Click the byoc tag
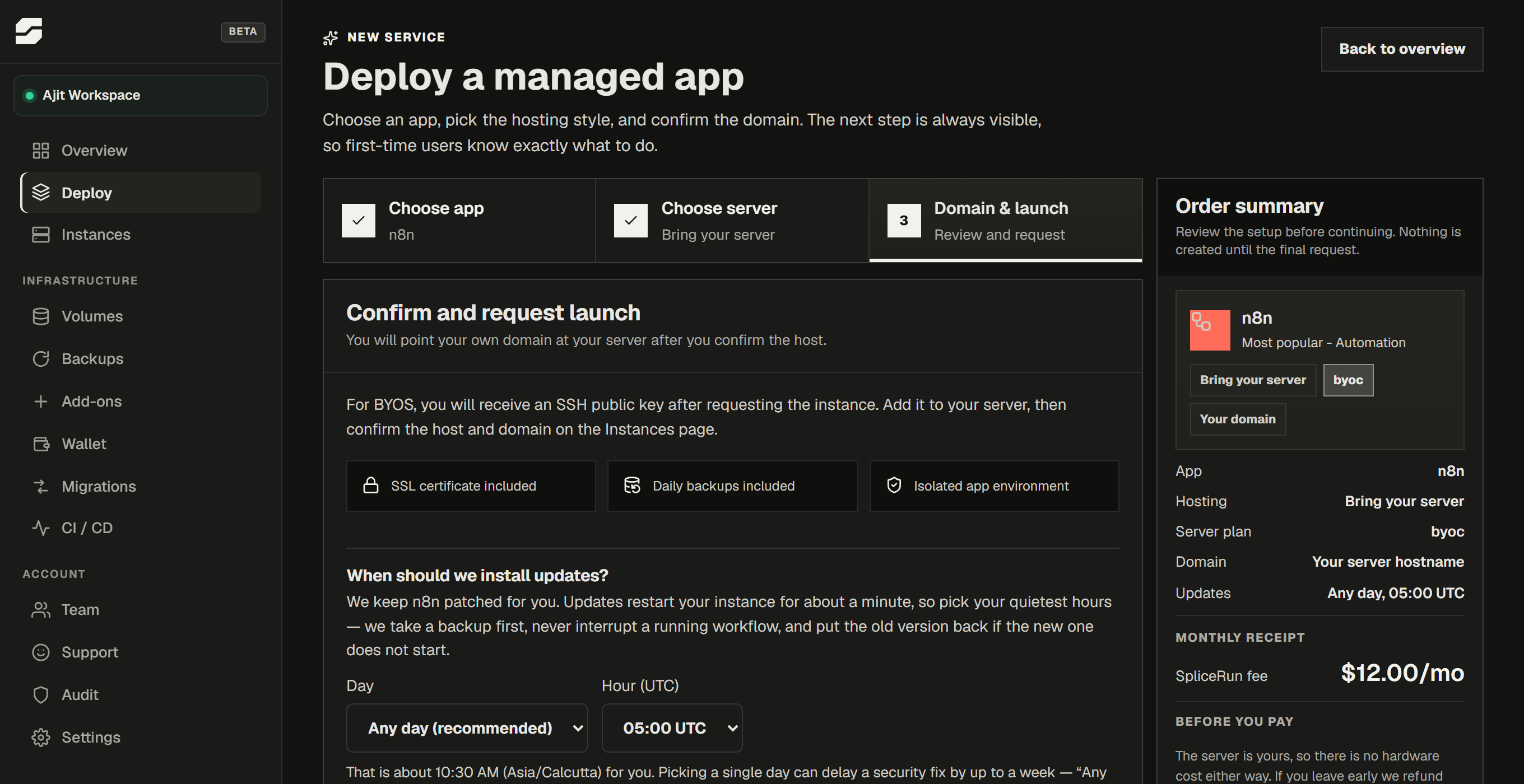This screenshot has height=784, width=1524. coord(1348,380)
